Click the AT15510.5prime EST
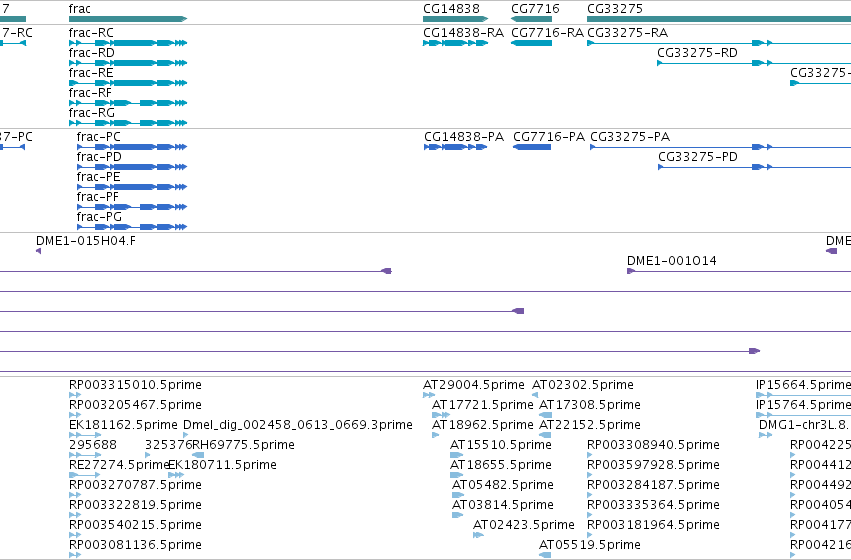 (x=456, y=455)
